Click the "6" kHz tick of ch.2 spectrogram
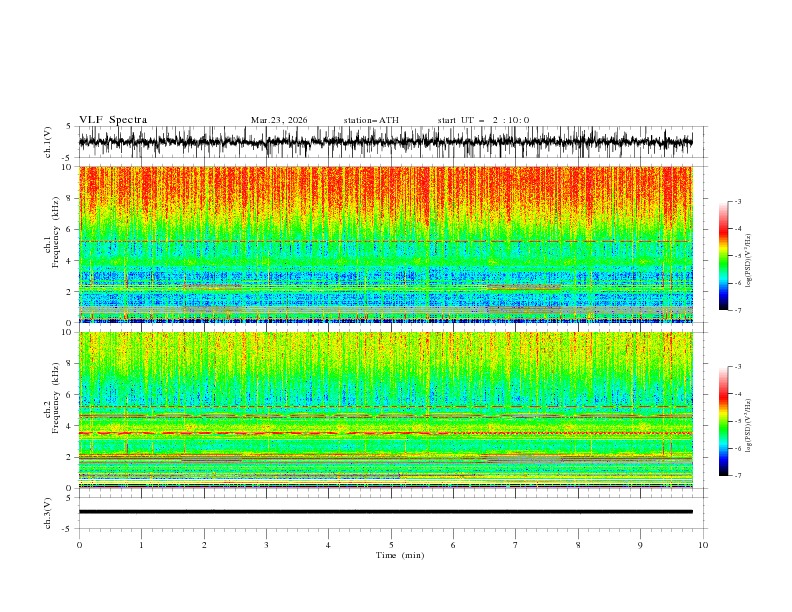 [x=70, y=395]
